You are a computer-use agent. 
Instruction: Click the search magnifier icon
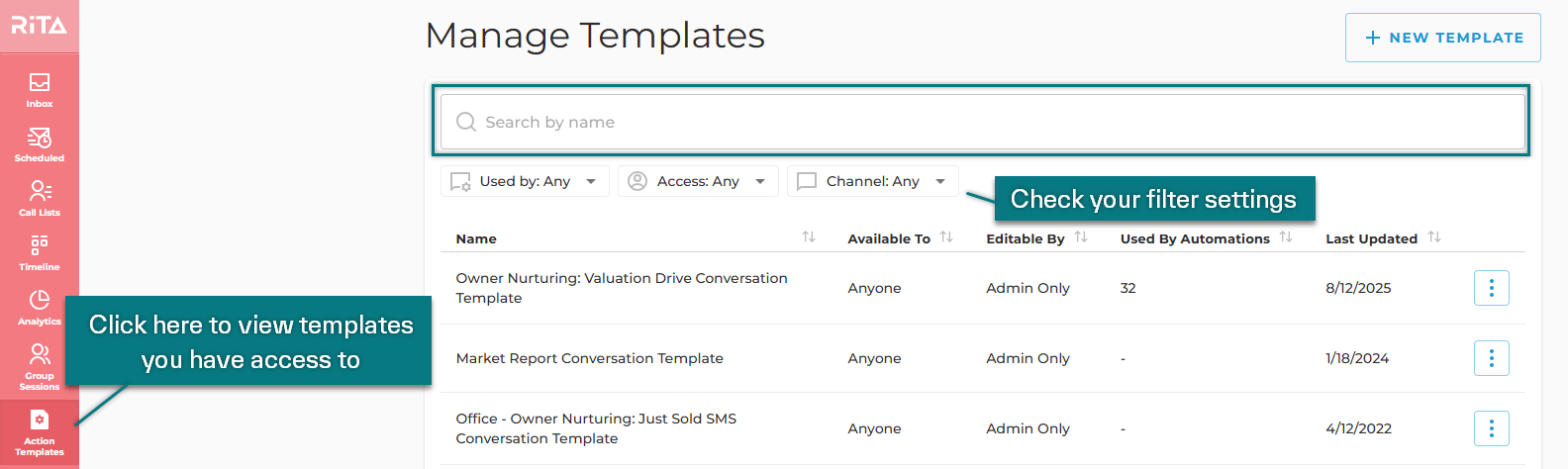click(466, 122)
